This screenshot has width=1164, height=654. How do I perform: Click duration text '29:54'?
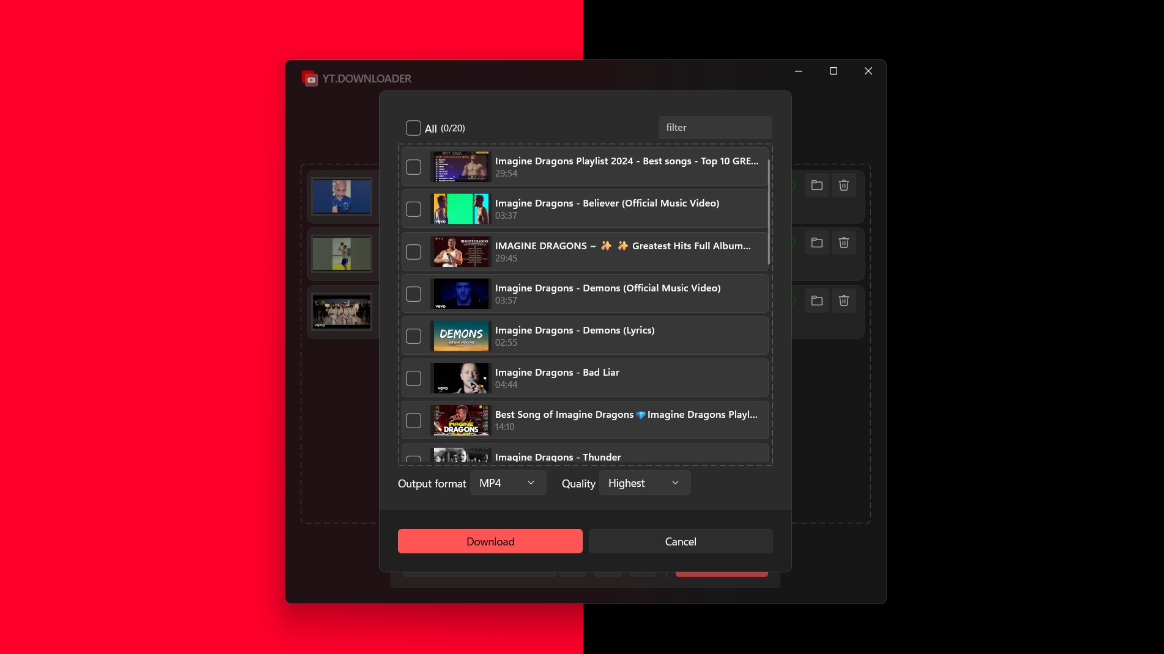[x=506, y=174]
